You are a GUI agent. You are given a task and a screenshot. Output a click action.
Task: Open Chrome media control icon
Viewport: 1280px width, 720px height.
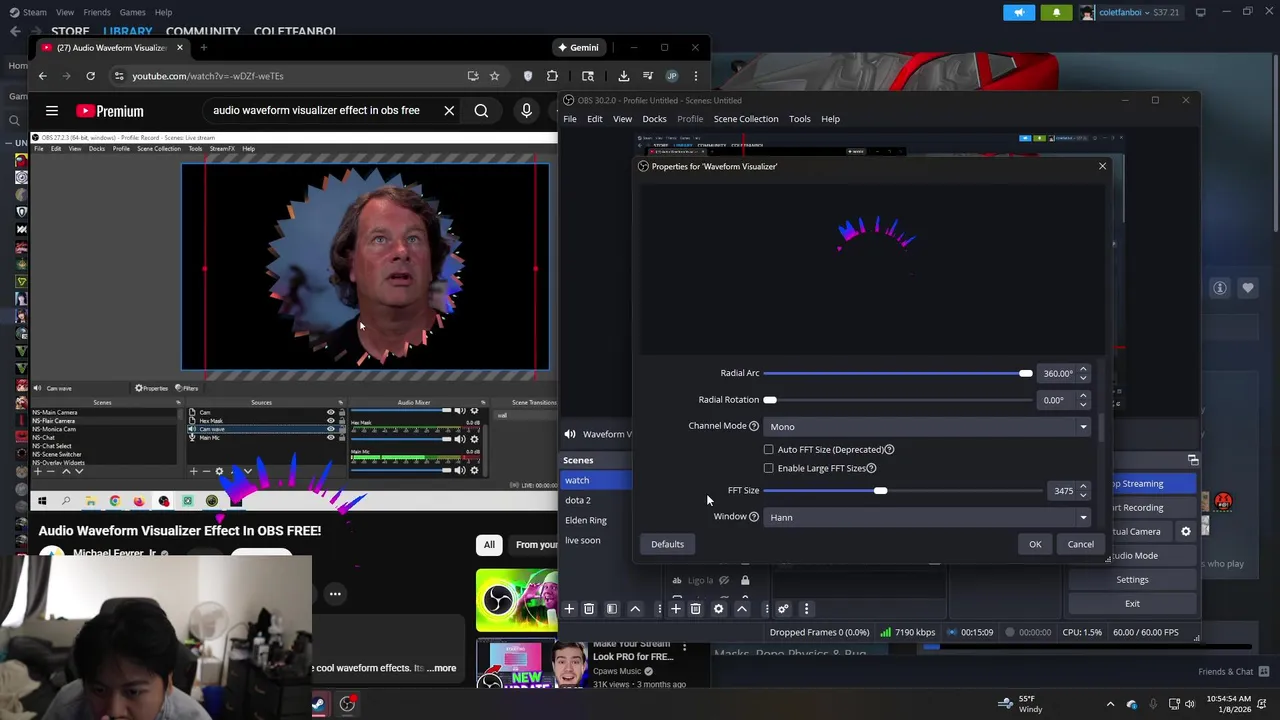[x=647, y=76]
